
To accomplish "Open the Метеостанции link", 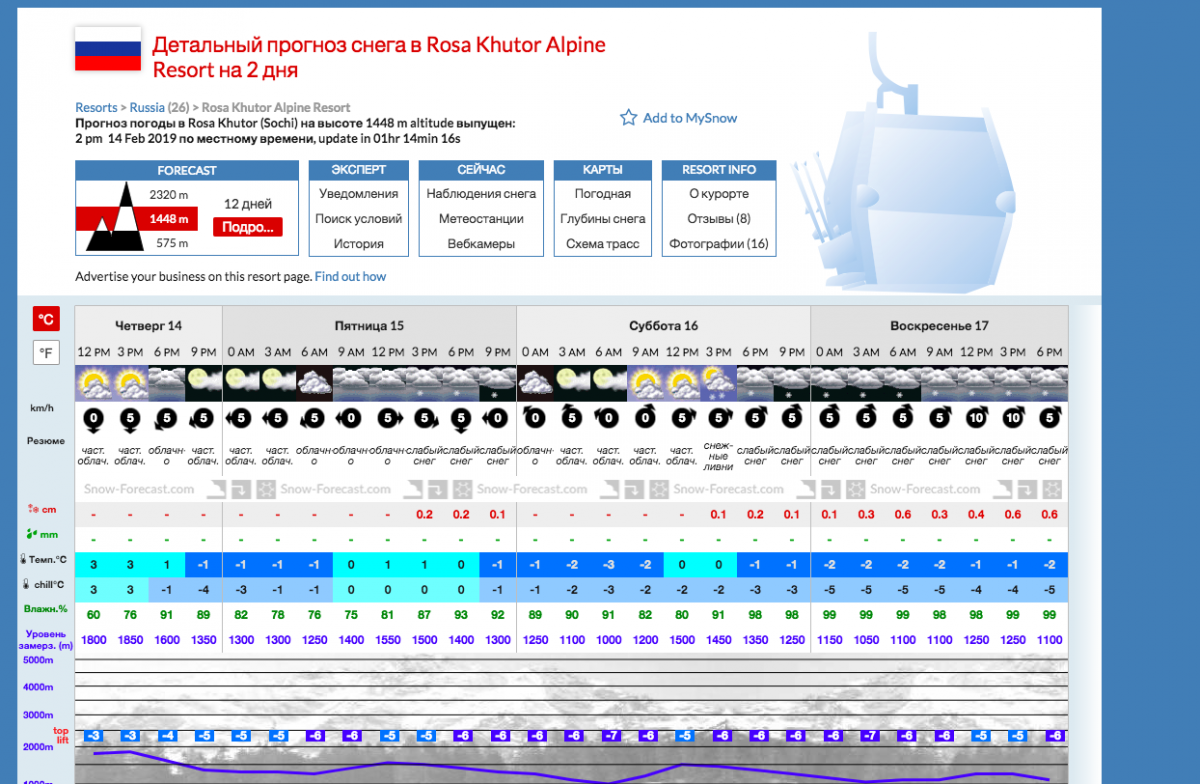I will [481, 219].
